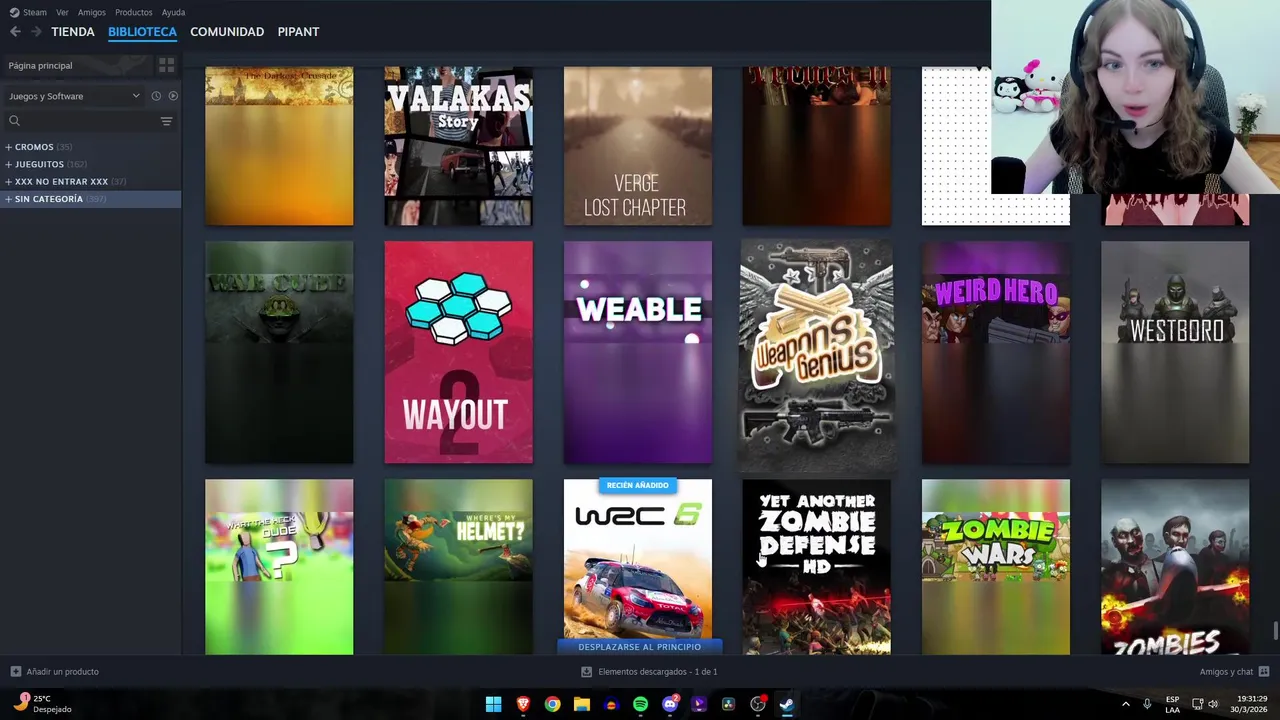Image resolution: width=1280 pixels, height=720 pixels.
Task: Click the search magnifier icon
Action: coord(14,121)
